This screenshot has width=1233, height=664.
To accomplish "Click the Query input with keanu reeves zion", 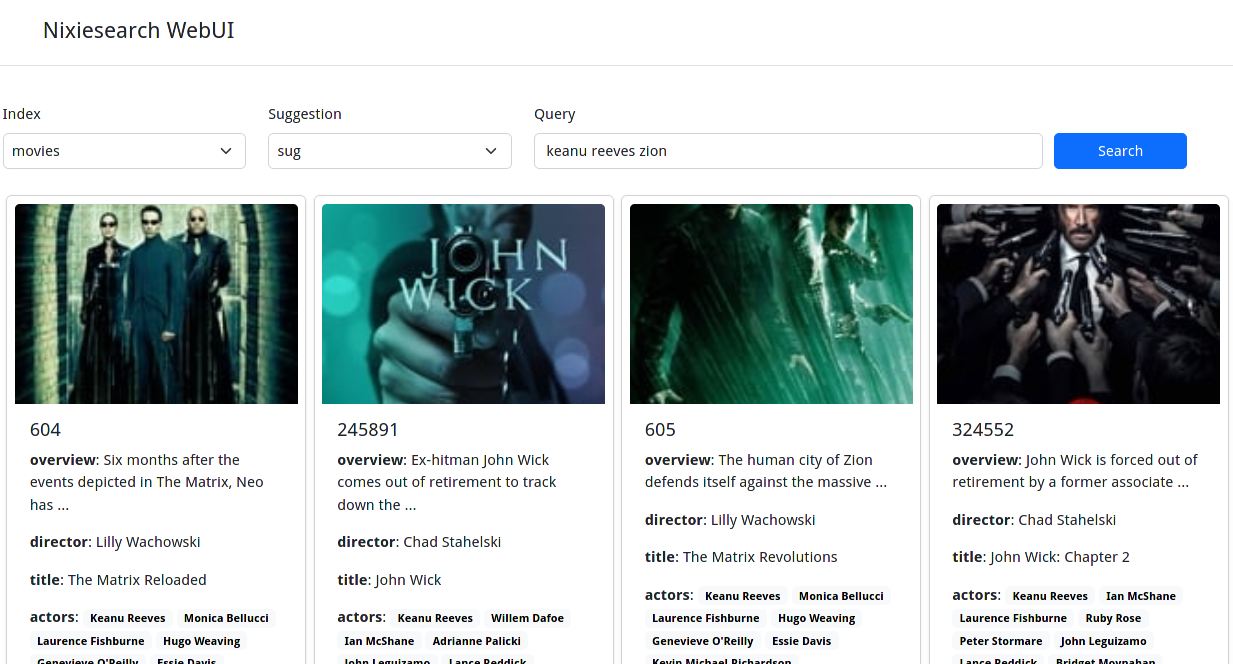I will [x=788, y=151].
